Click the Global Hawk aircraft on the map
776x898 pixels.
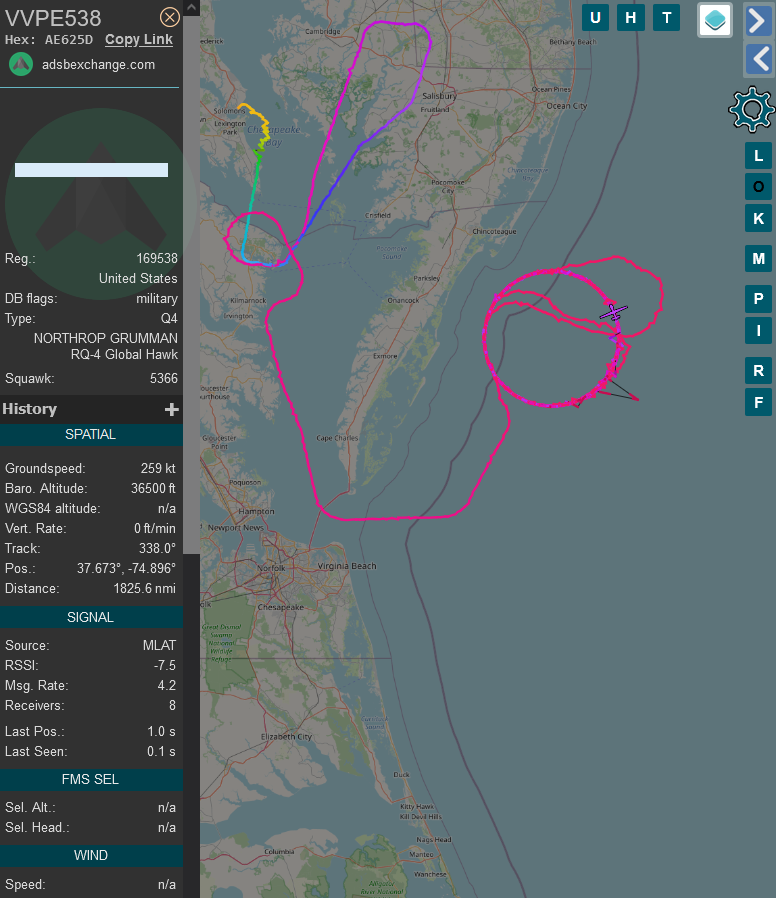pos(613,313)
